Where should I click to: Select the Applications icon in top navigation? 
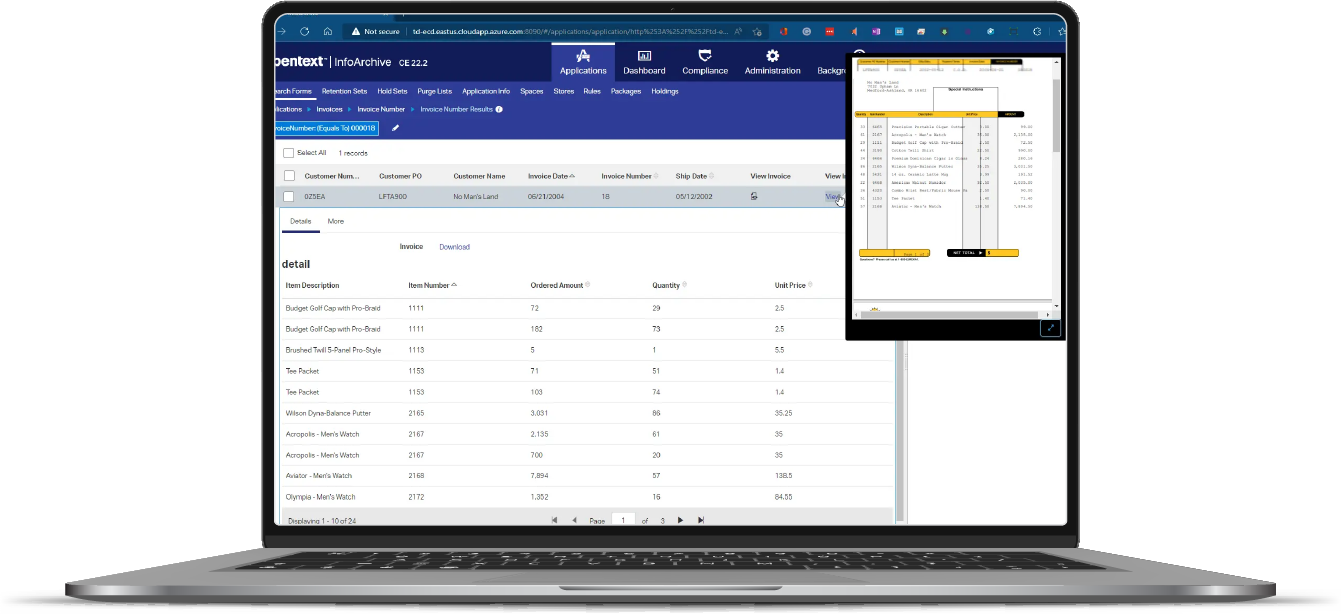pos(583,57)
